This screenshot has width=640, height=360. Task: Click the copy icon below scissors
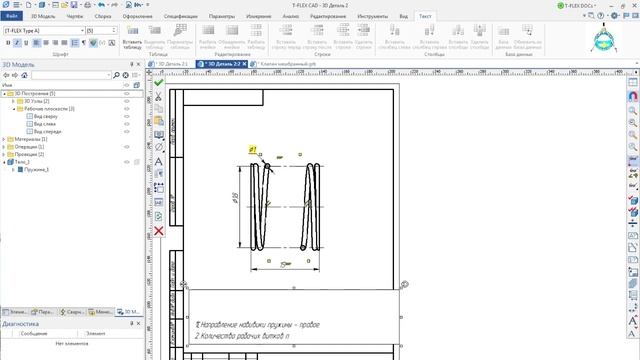[158, 109]
